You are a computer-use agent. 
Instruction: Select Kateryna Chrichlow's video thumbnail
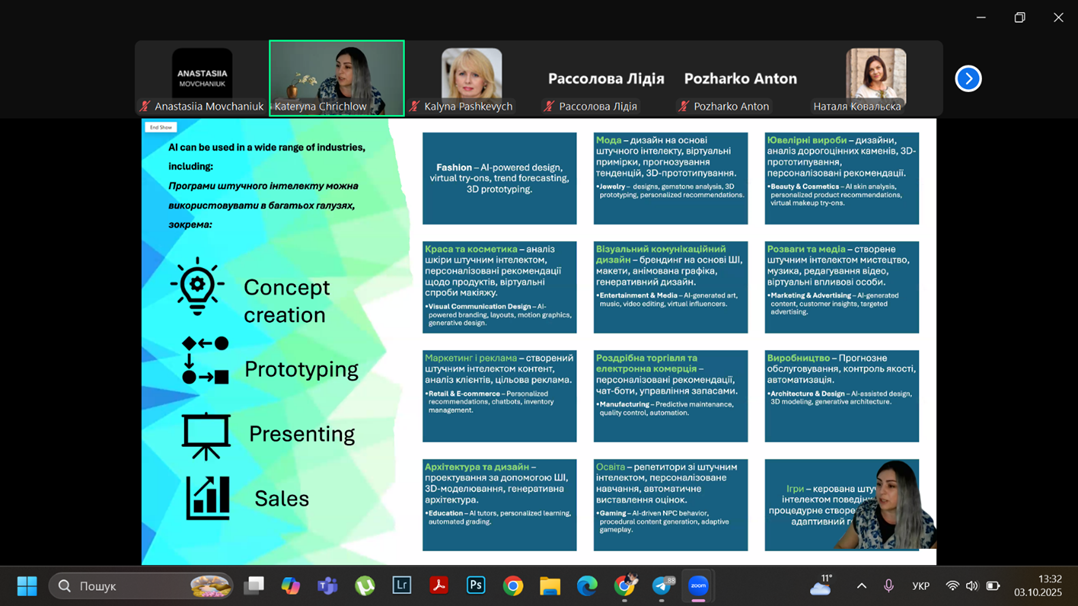coord(336,77)
